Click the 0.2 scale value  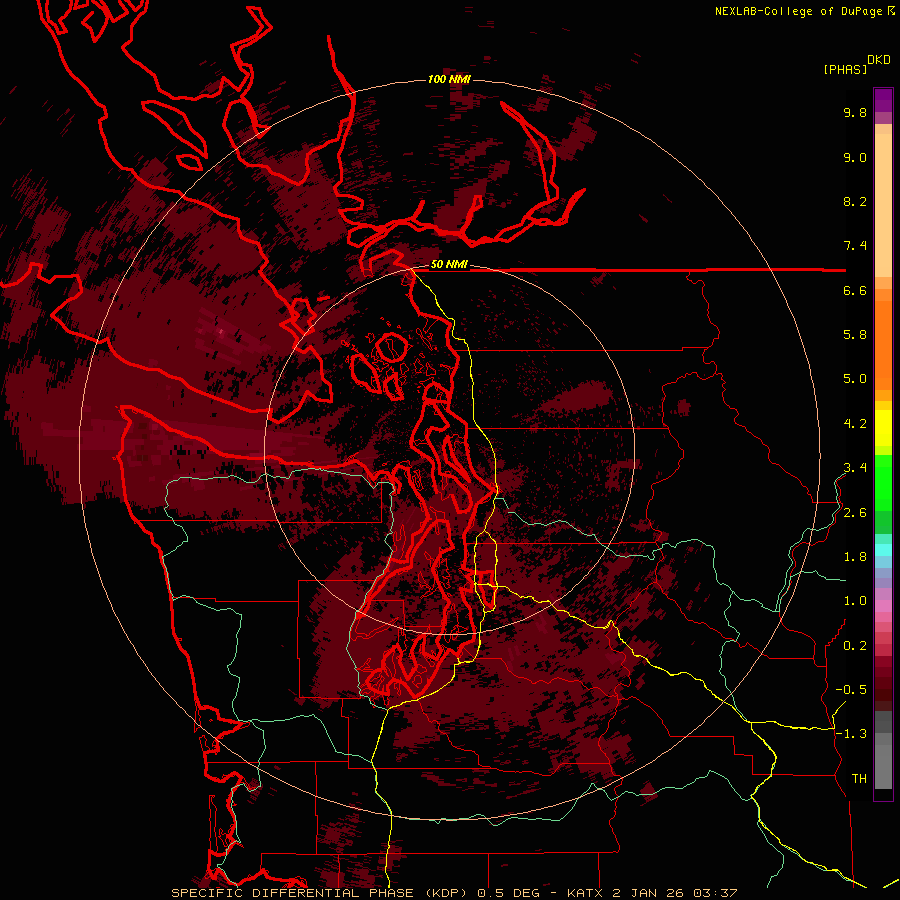[x=855, y=646]
